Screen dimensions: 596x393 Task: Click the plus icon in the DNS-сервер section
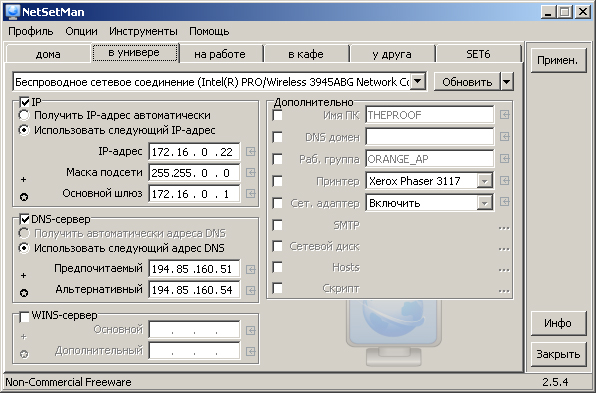[x=24, y=275]
